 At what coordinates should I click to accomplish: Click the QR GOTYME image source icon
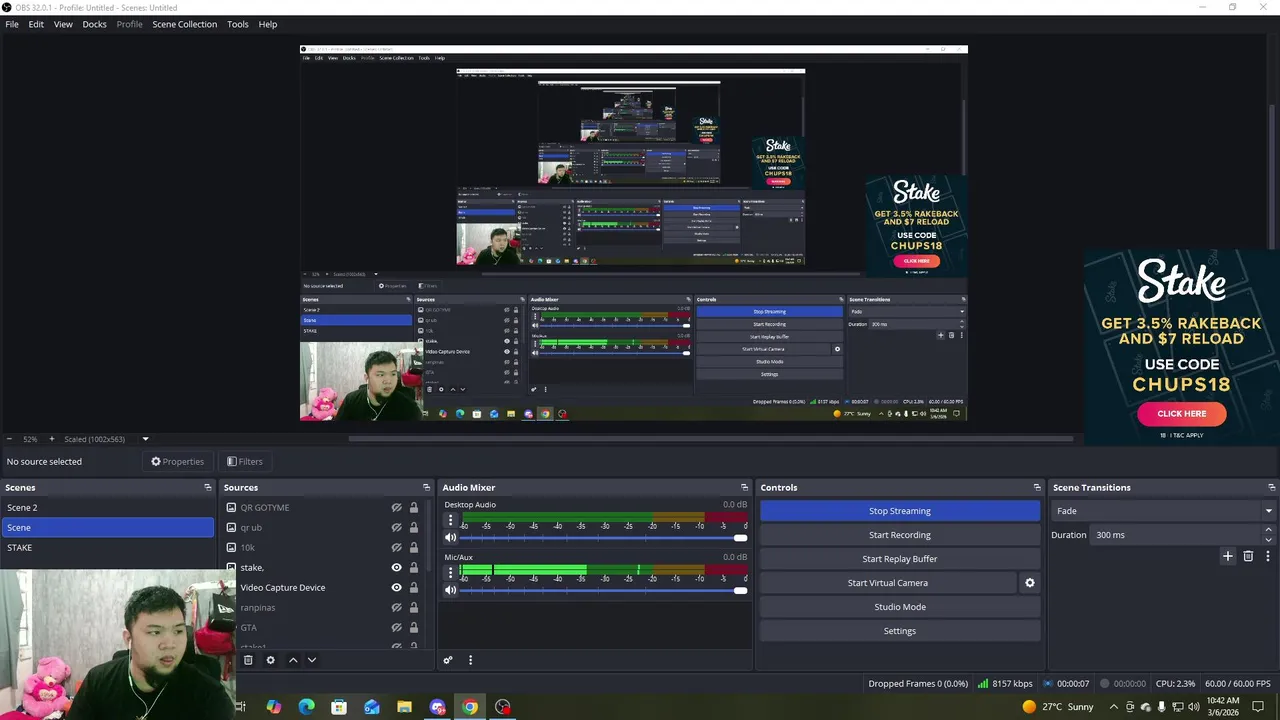click(x=231, y=508)
